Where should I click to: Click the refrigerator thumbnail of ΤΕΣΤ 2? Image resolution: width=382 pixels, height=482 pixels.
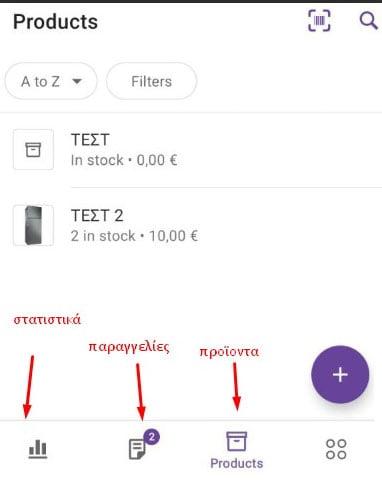[33, 225]
